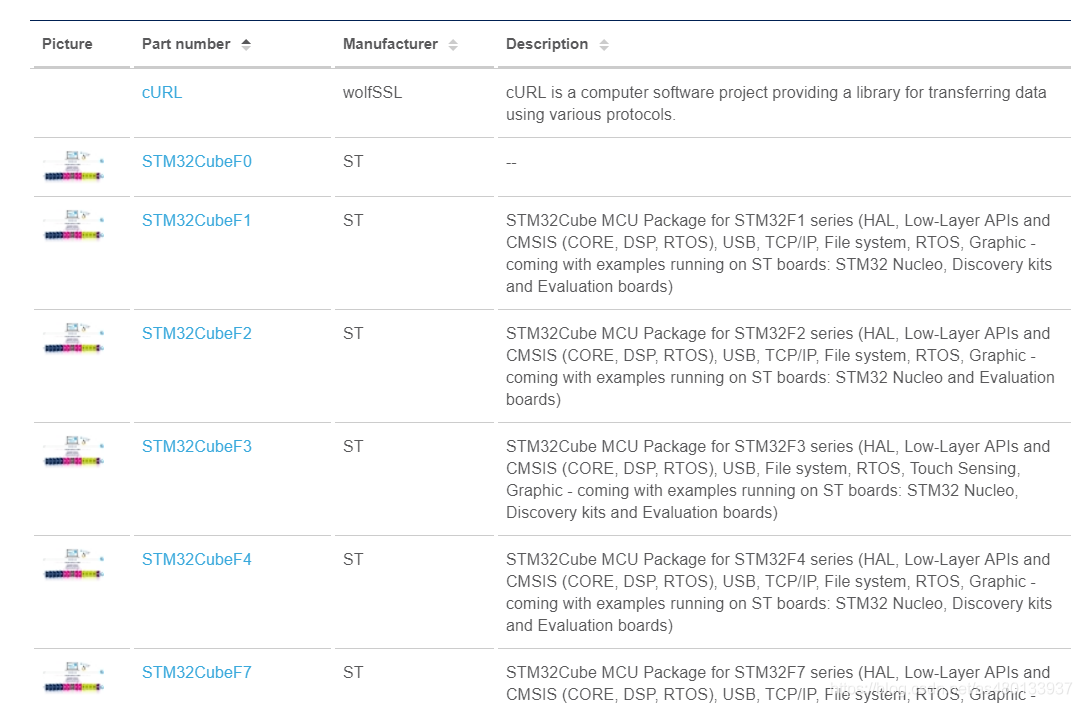The width and height of the screenshot is (1082, 707).
Task: Open the STM32CubeF0 link
Action: [197, 161]
